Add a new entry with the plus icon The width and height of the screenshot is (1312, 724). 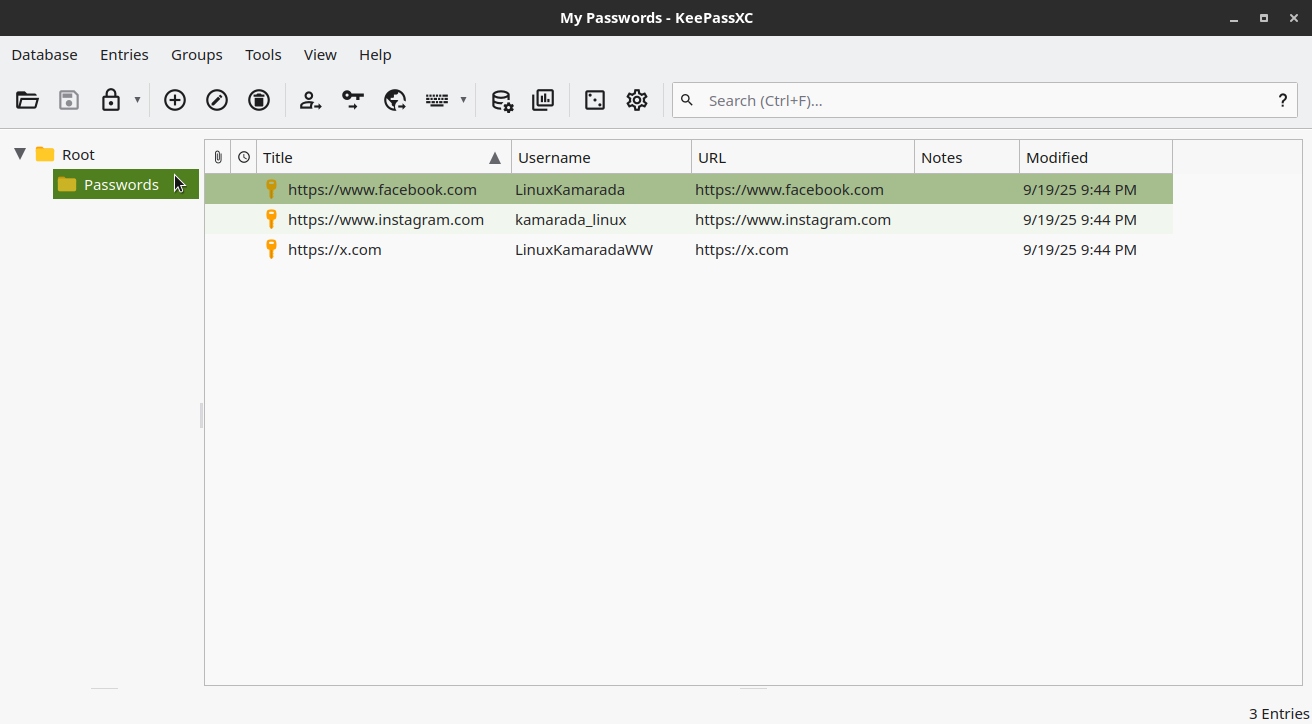(175, 100)
